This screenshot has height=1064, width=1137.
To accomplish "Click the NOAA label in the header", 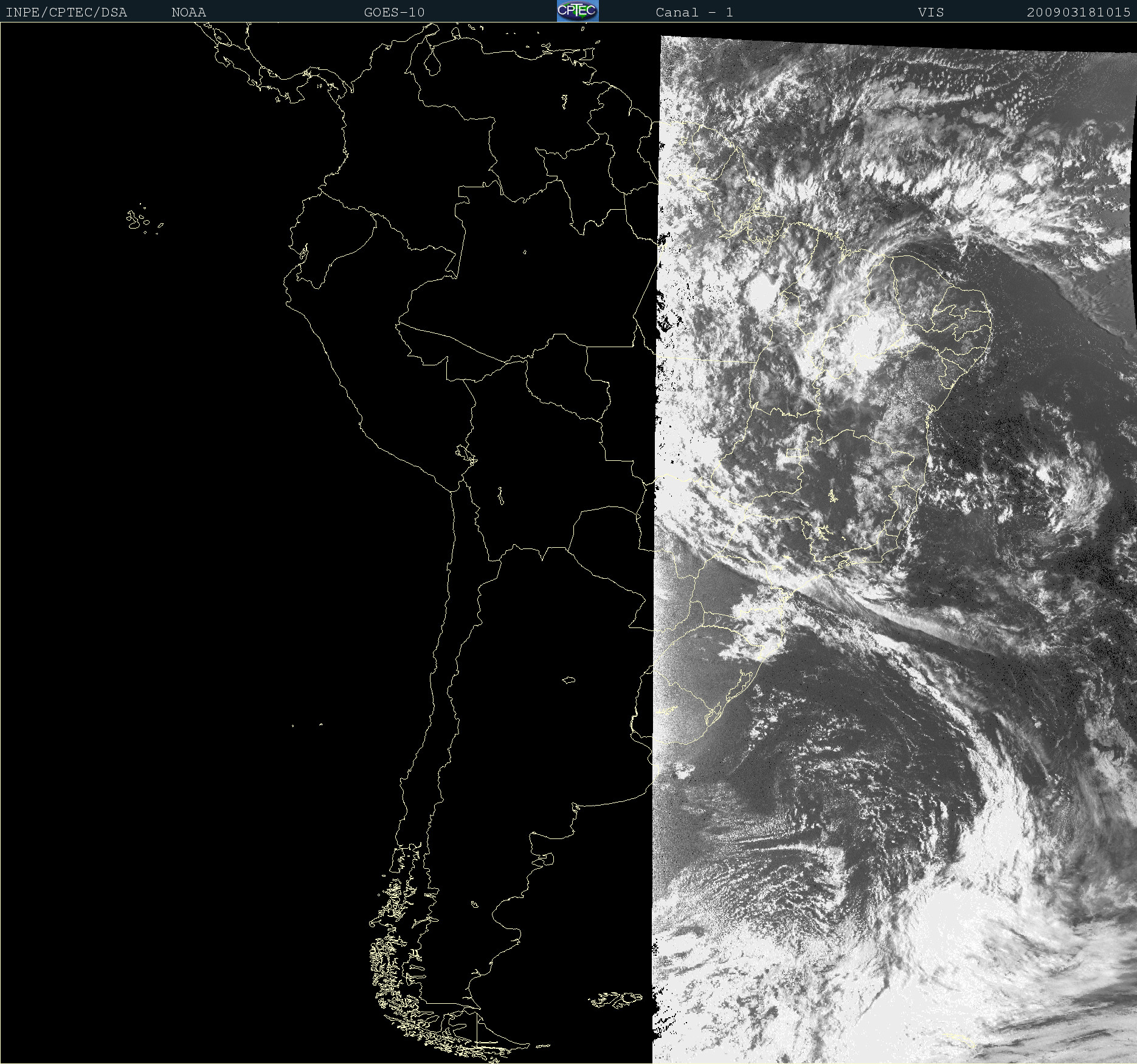I will point(189,12).
